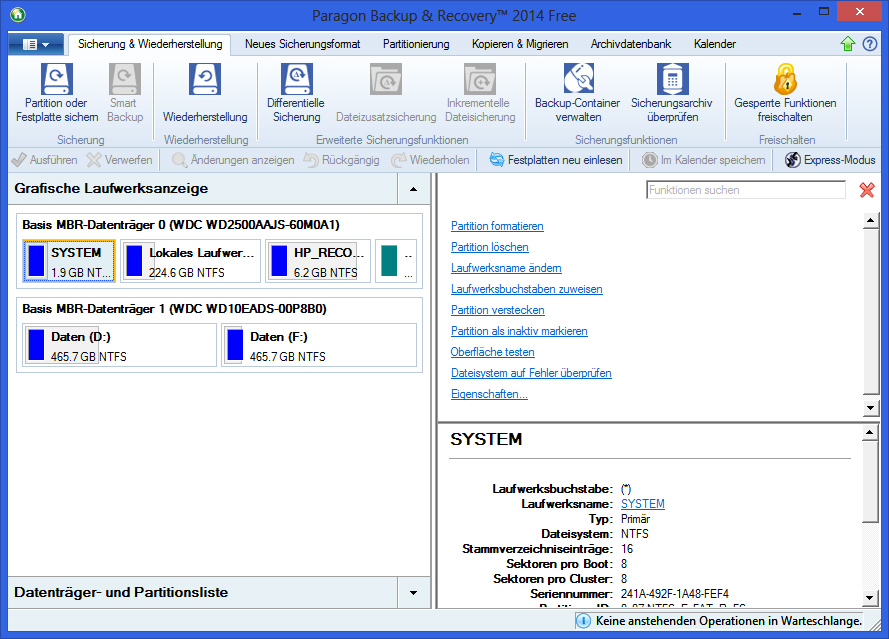This screenshot has width=889, height=639.
Task: Click Partition als inaktiv markieren link
Action: 519,331
